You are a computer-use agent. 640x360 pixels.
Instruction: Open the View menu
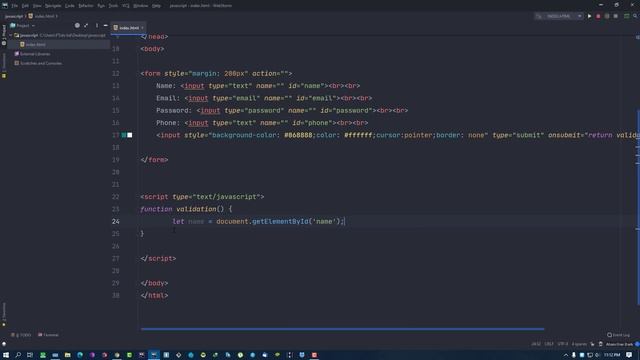coord(37,6)
